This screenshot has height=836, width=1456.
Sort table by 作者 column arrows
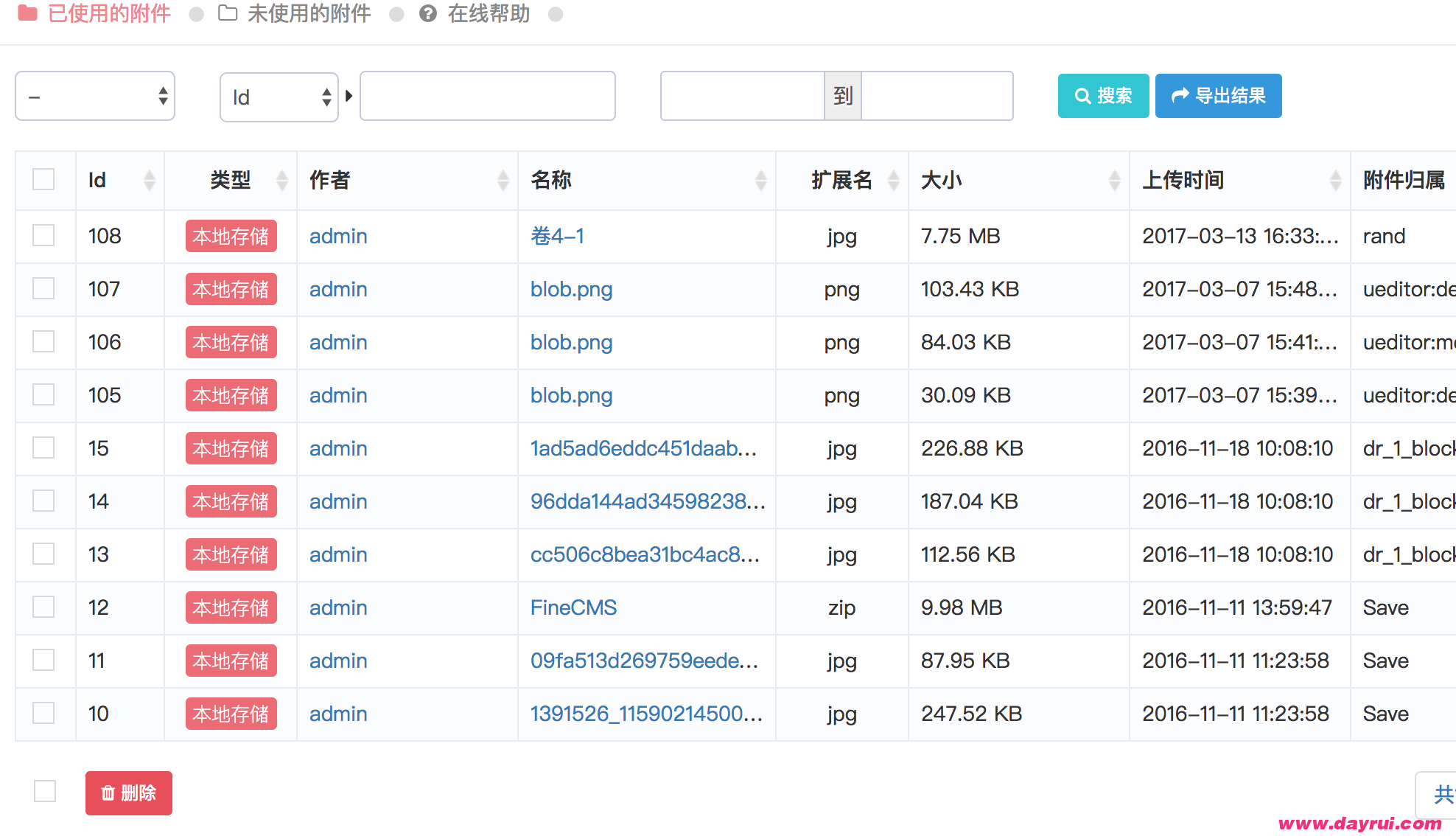503,181
